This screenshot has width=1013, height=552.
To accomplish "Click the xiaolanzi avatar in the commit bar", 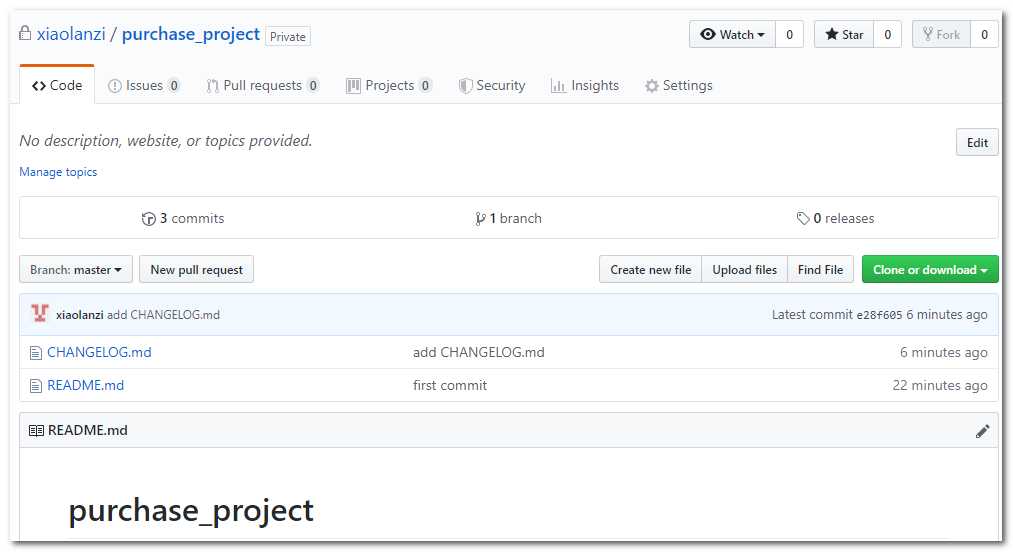I will point(40,313).
